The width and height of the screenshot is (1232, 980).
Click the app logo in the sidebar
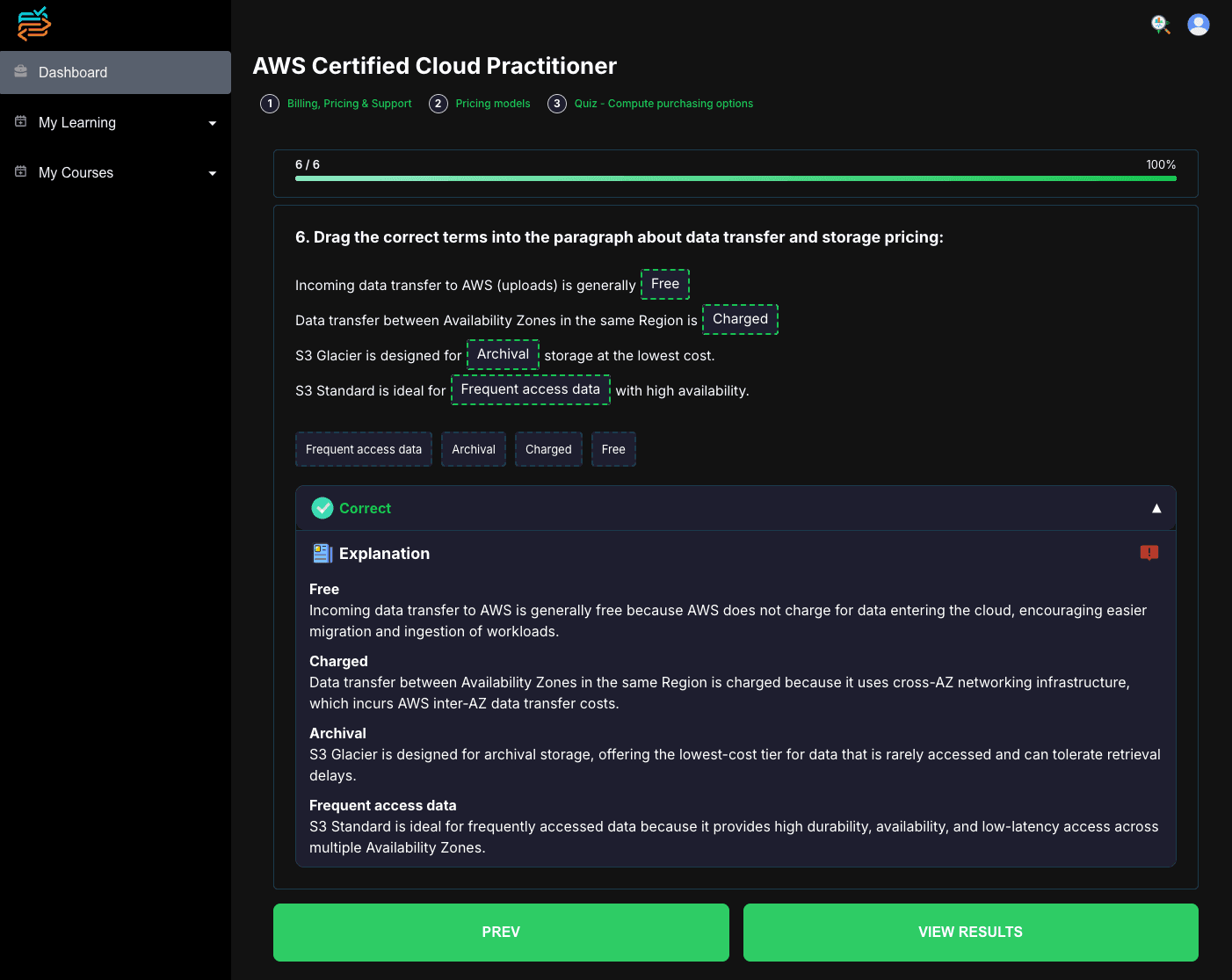tap(33, 24)
